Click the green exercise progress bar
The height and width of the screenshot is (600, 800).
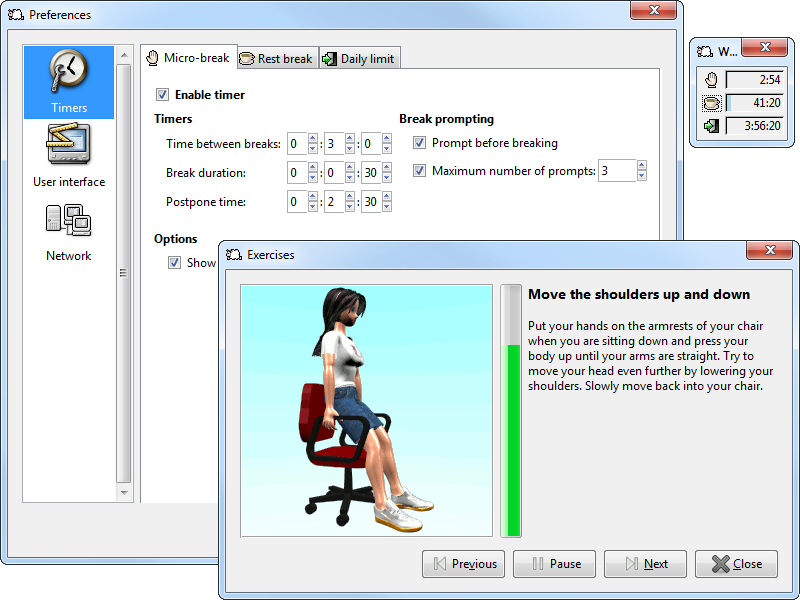[513, 440]
